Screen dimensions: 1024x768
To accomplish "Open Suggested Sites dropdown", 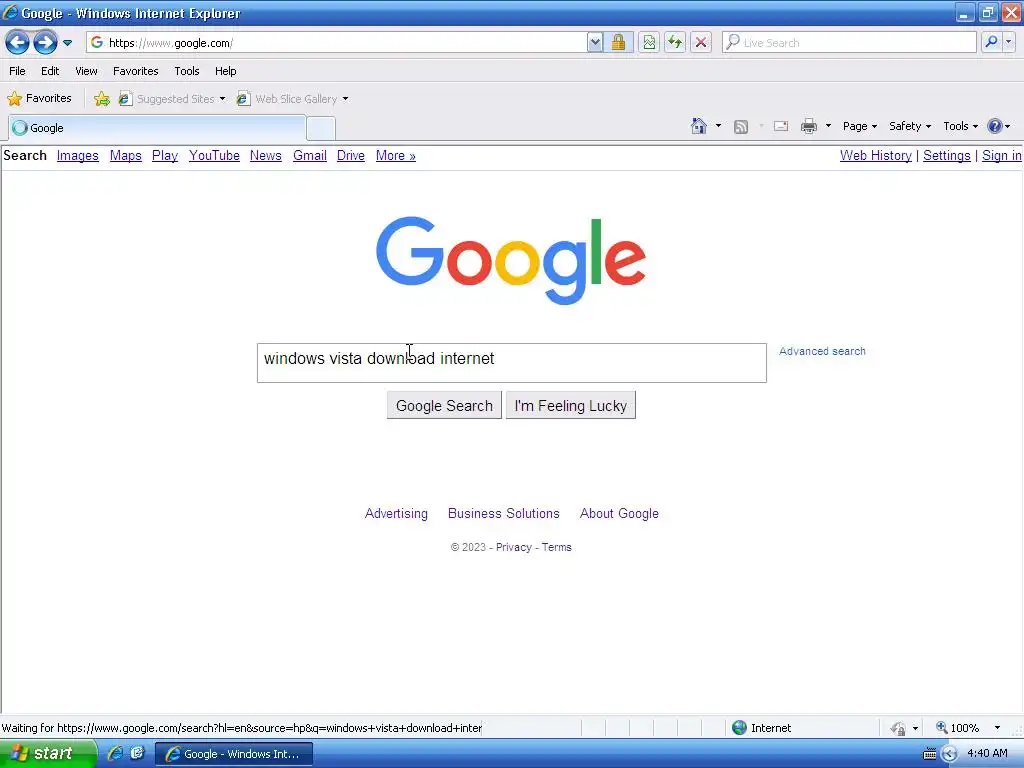I will 172,99.
